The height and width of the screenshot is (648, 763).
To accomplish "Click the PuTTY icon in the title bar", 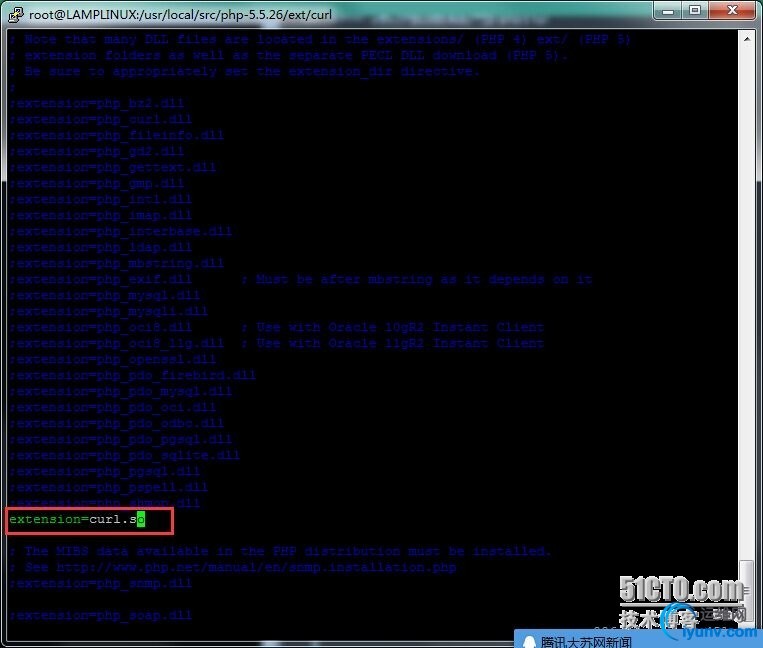I will click(x=16, y=15).
